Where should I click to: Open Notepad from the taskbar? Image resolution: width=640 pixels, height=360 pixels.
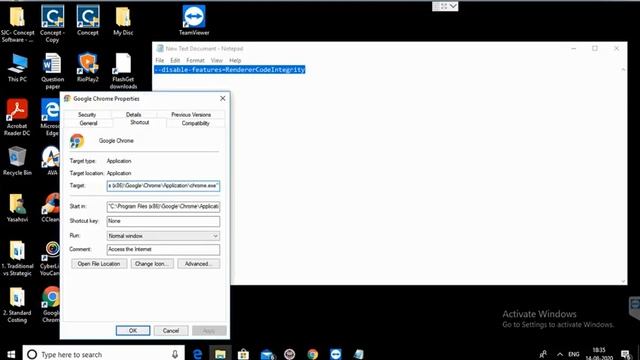tap(358, 354)
